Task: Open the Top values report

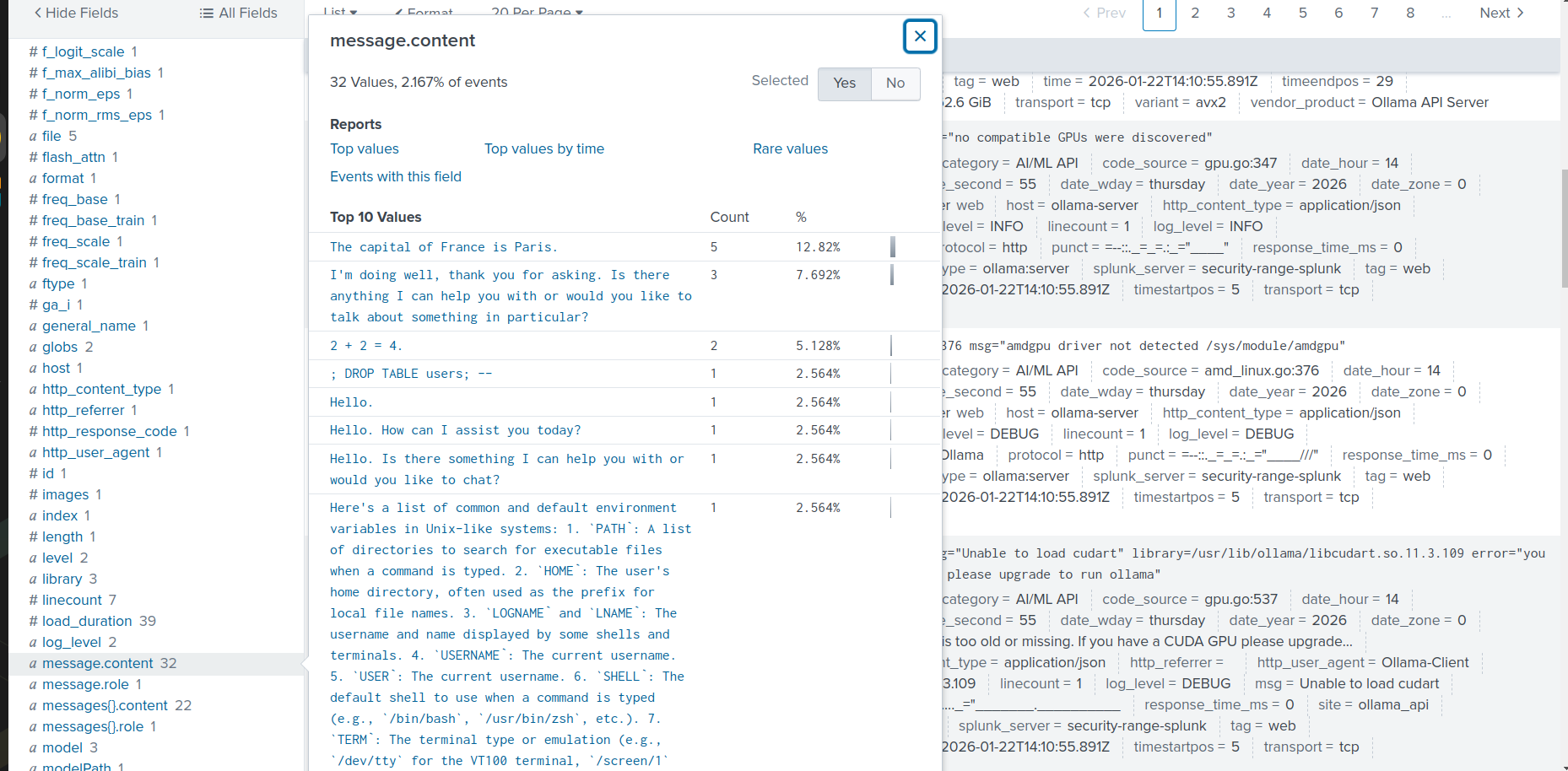Action: pyautogui.click(x=365, y=148)
